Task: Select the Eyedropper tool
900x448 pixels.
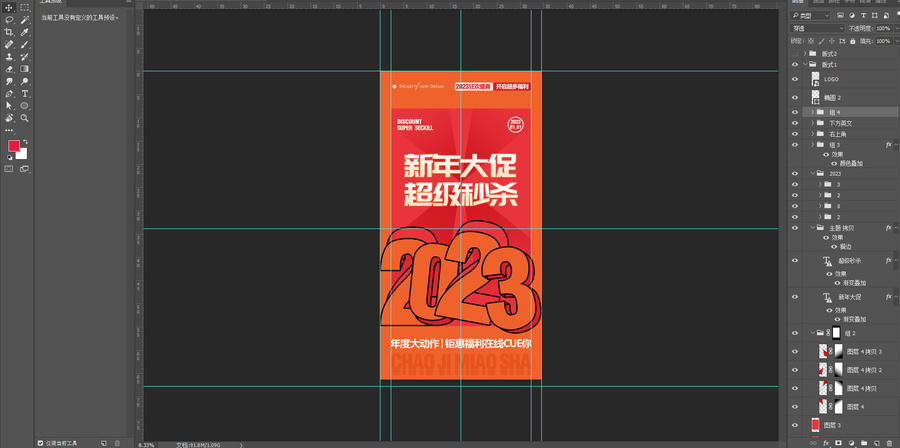Action: point(25,32)
